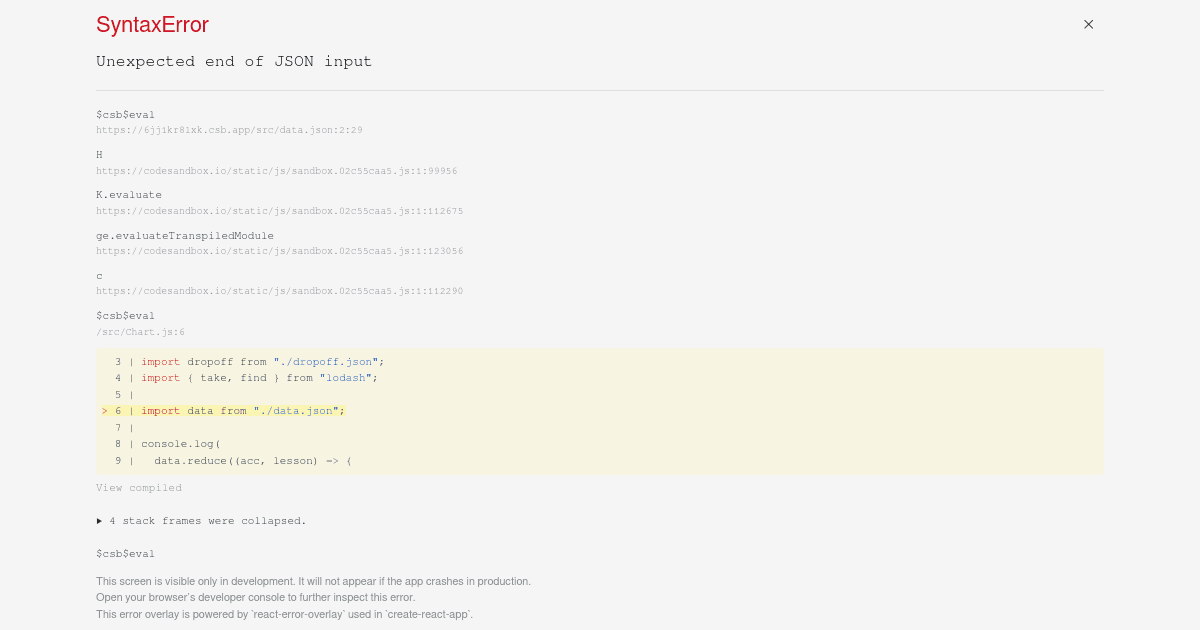Select the Unexpected end of JSON input message
Viewport: 1200px width, 630px height.
pyautogui.click(x=234, y=61)
